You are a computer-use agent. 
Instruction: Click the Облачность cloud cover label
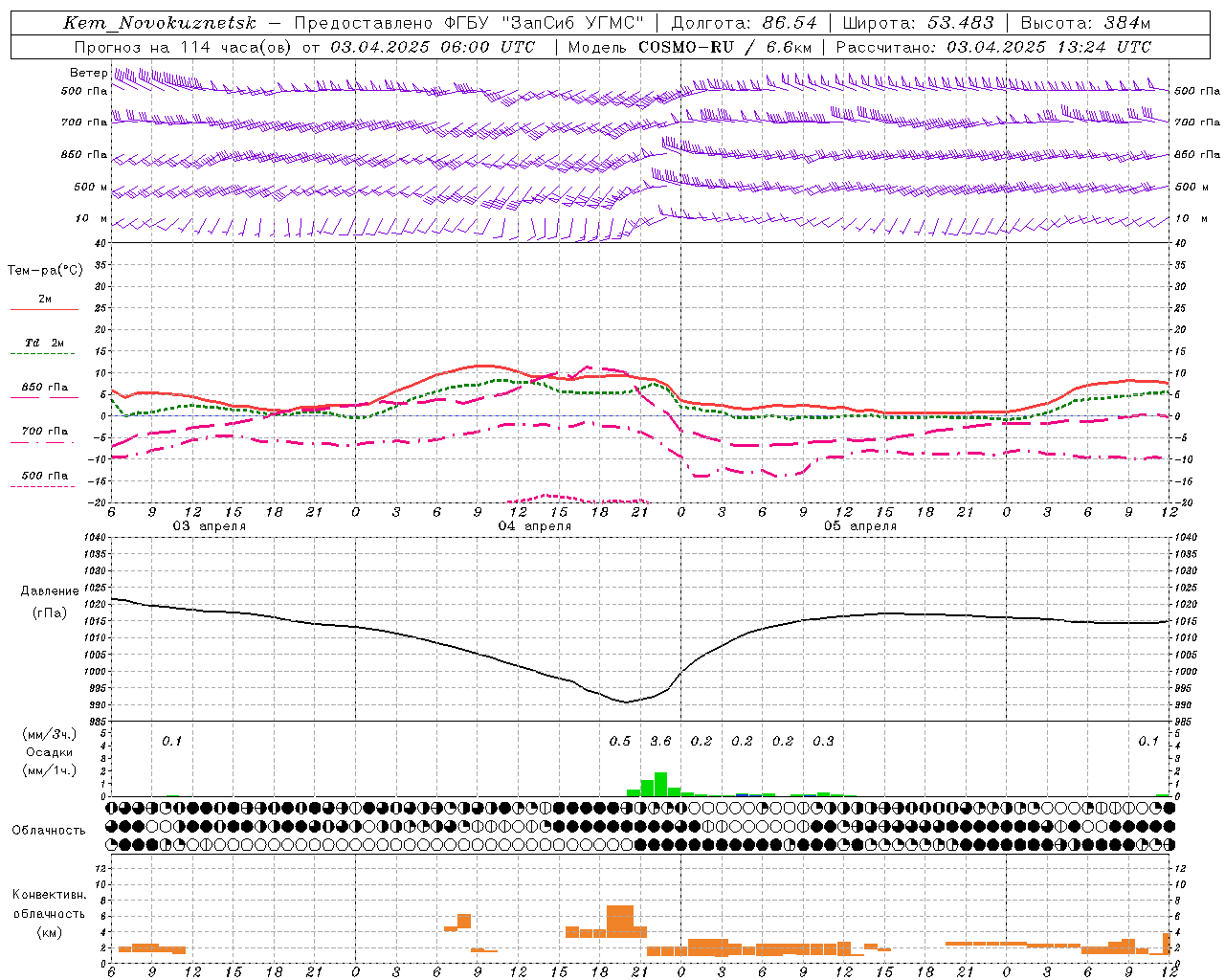coord(49,830)
